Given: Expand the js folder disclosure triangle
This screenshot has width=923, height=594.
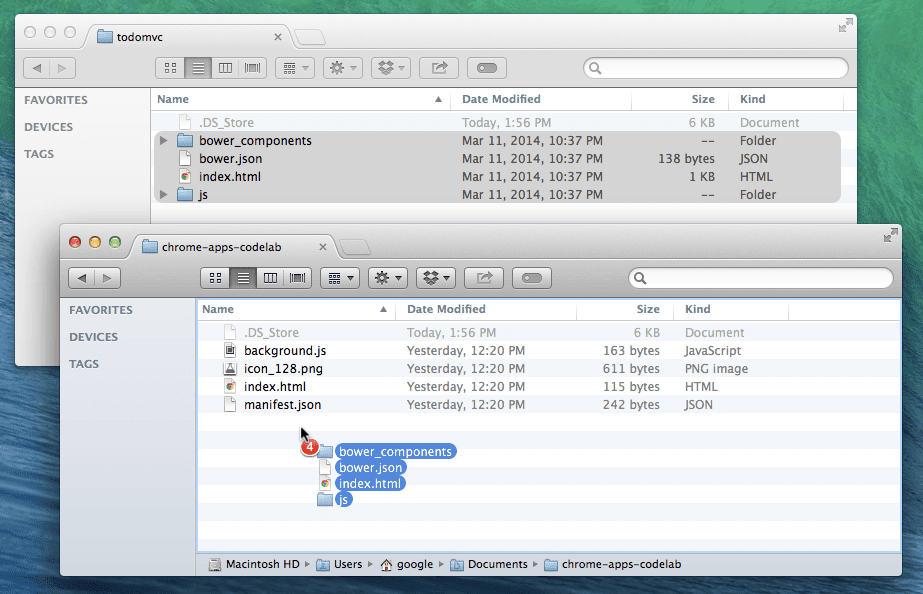Looking at the screenshot, I should [x=163, y=194].
